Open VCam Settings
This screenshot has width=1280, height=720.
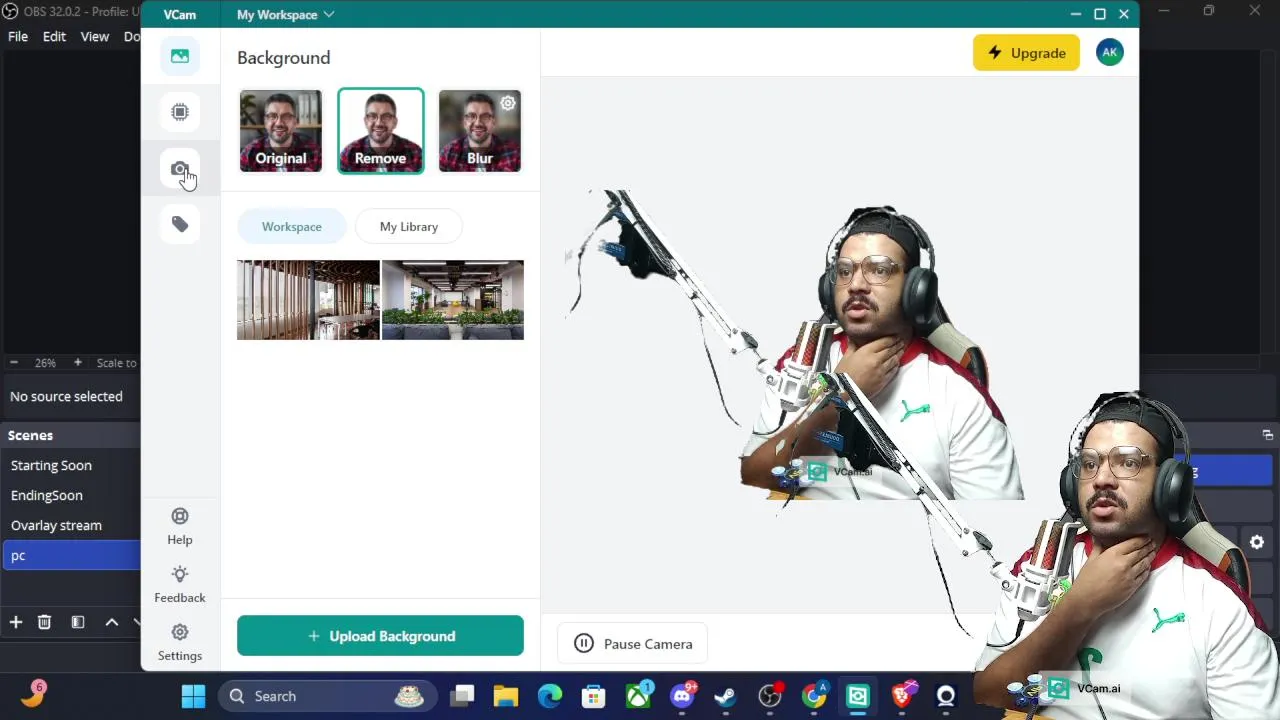pyautogui.click(x=180, y=642)
